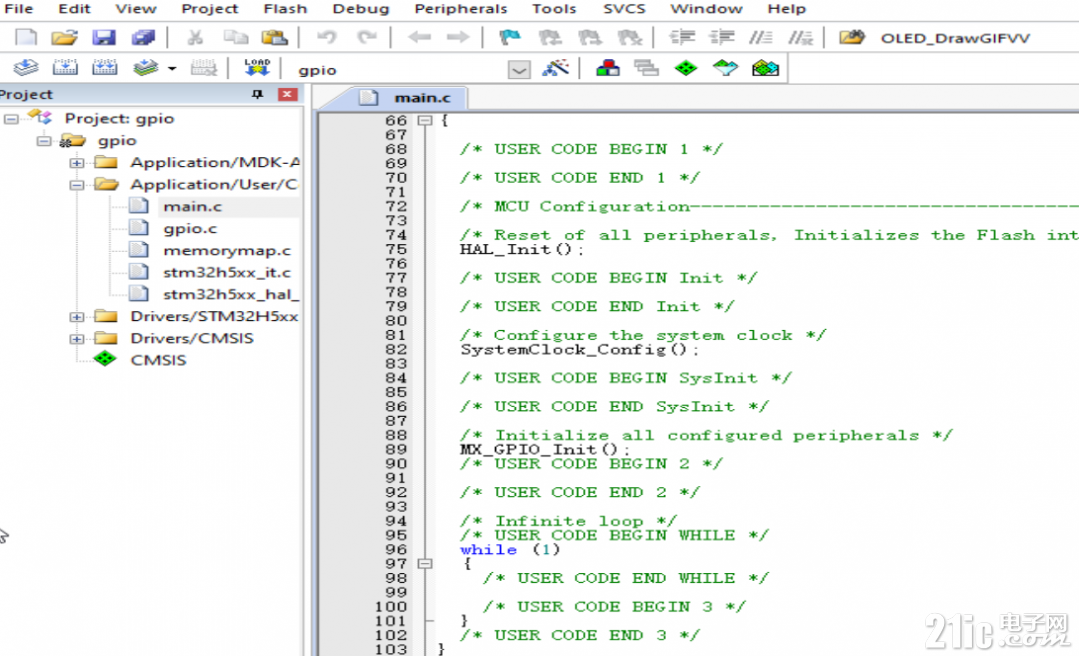
Task: Open the Find in Files icon
Action: [x=852, y=37]
